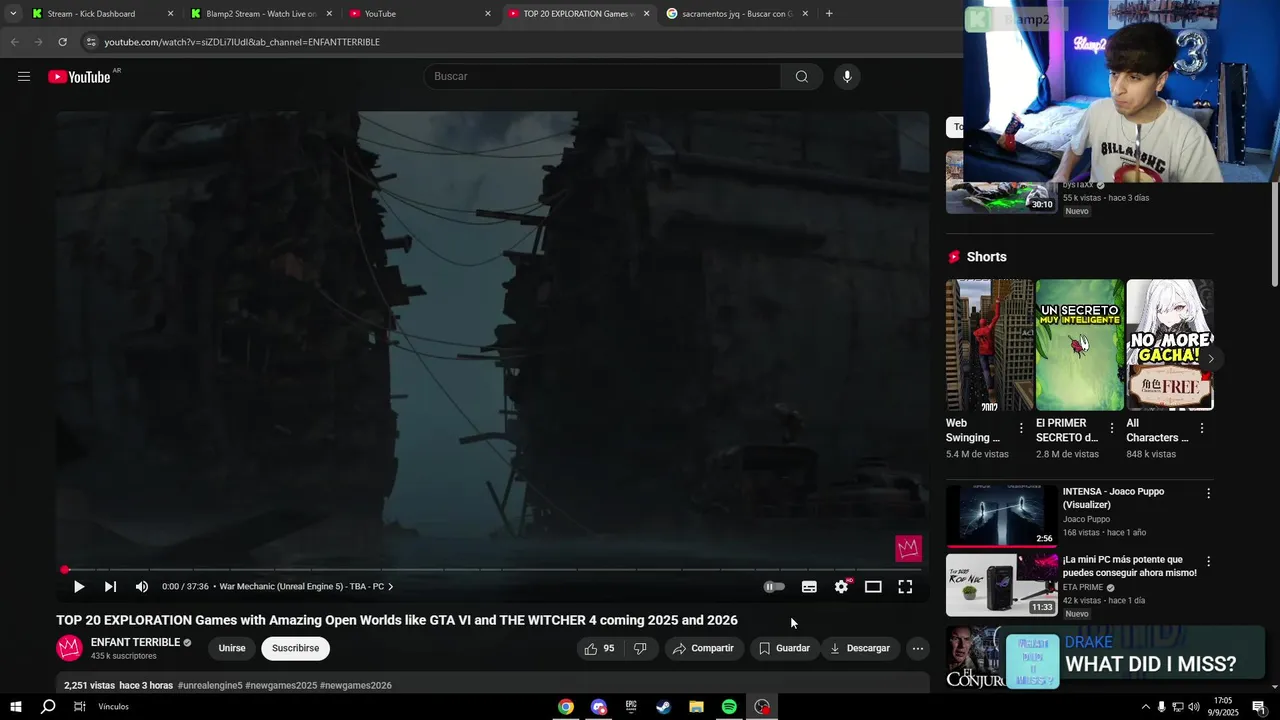
Task: Open more actions menu beside Descargar
Action: tap(918, 648)
